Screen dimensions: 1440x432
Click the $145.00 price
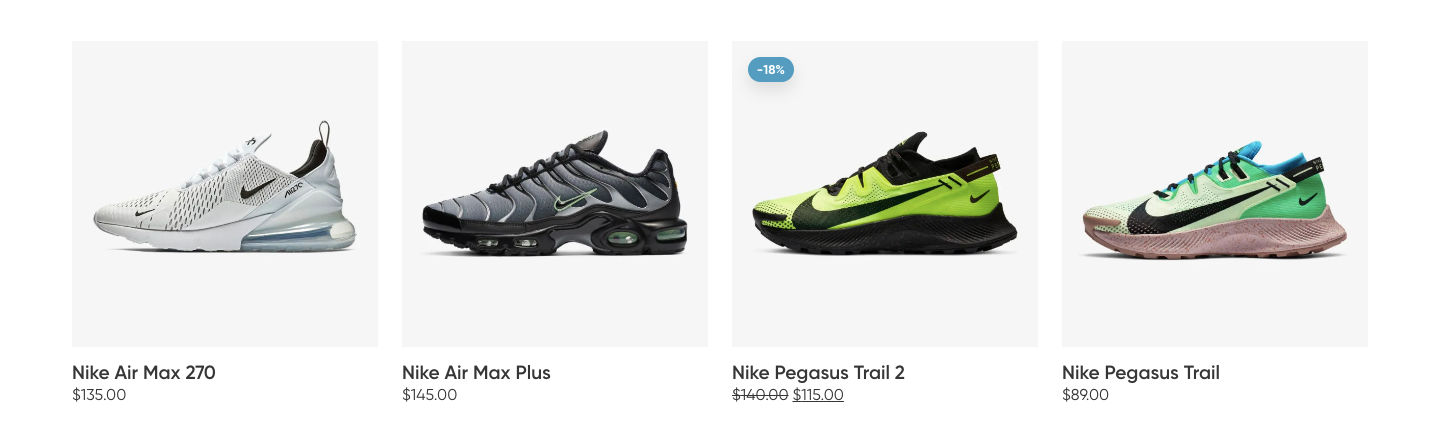pos(429,395)
